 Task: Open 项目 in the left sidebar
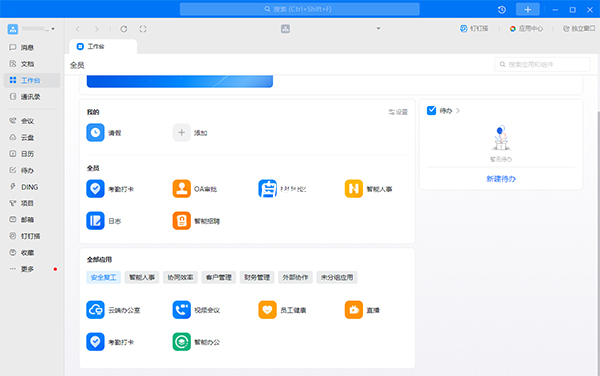point(27,203)
